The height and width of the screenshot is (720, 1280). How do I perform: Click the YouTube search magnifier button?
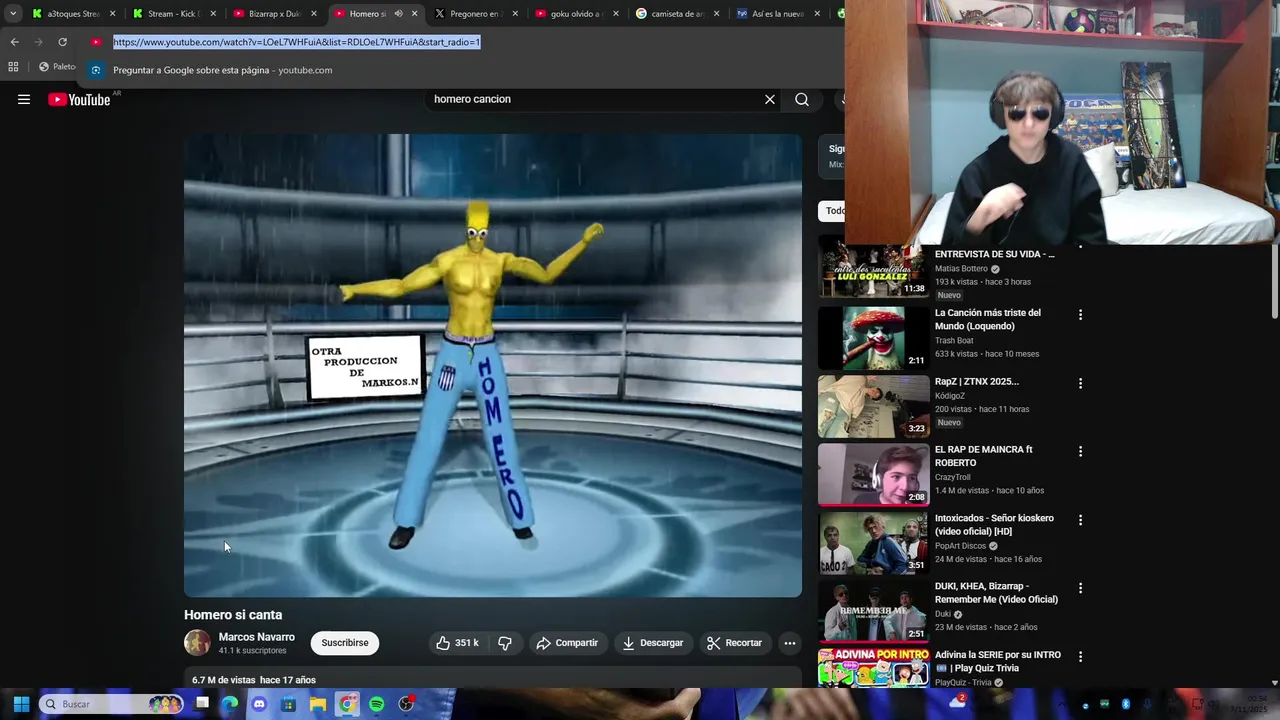tap(802, 99)
